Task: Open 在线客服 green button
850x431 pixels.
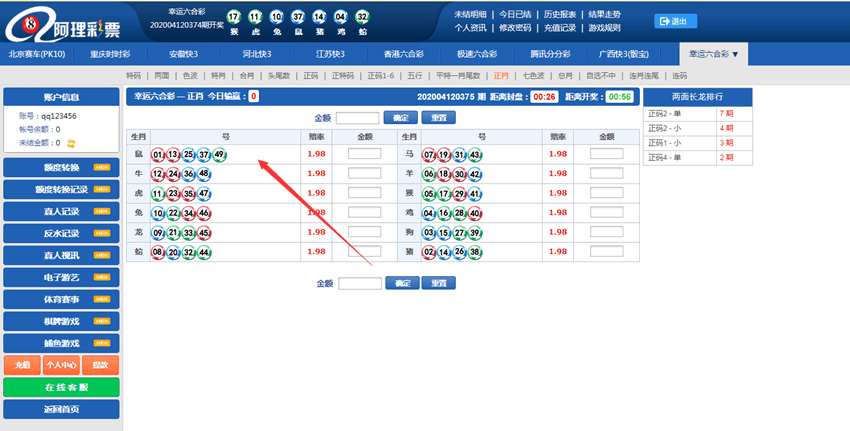Action: [61, 387]
